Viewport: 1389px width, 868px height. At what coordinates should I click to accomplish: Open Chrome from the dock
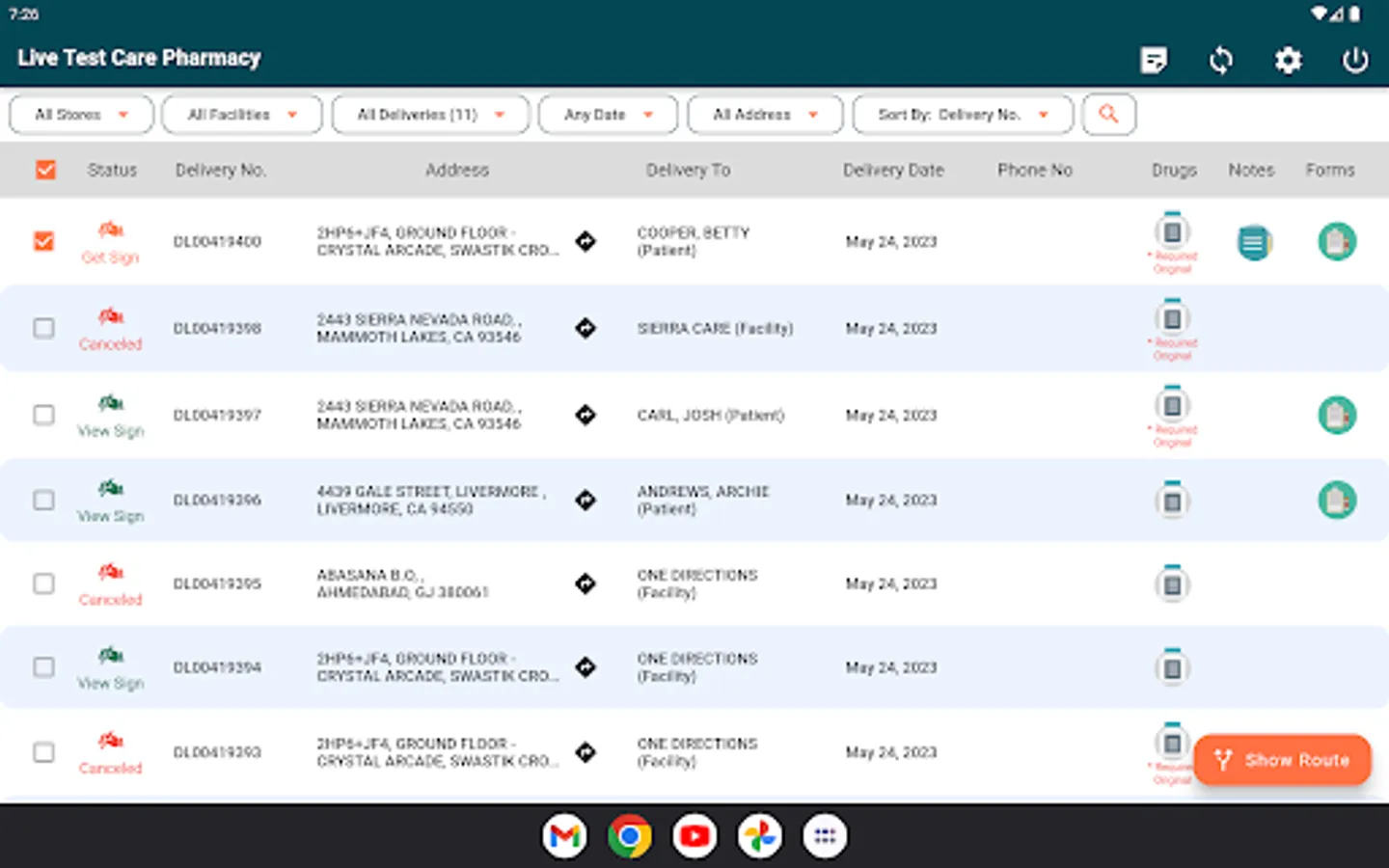point(629,836)
